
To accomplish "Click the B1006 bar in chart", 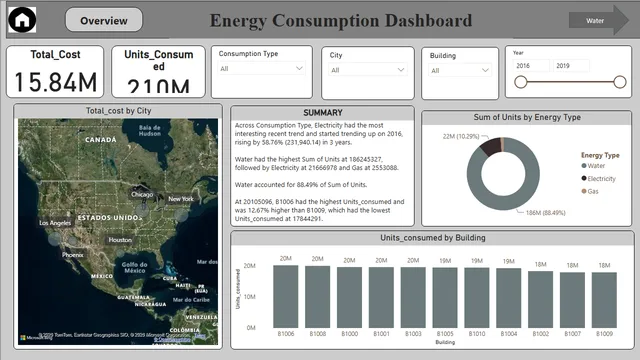I will pos(286,297).
